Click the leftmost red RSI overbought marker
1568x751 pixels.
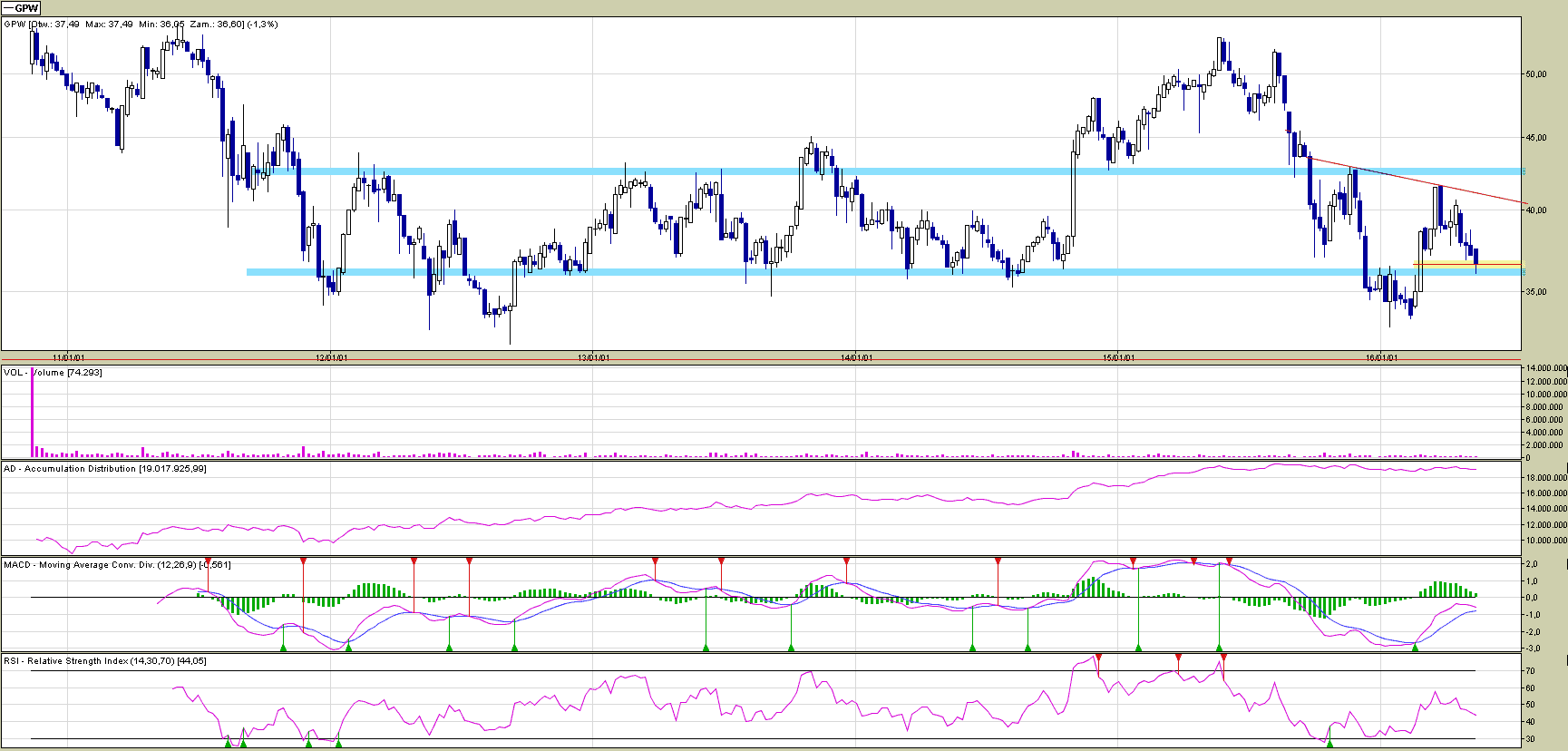coord(1098,657)
